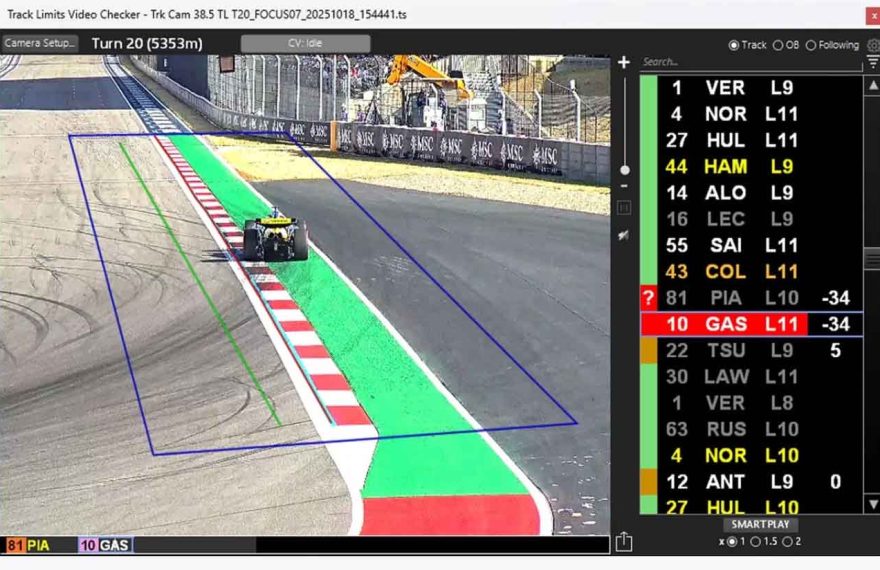
Task: Open the list filter icon beside search
Action: pos(871,62)
